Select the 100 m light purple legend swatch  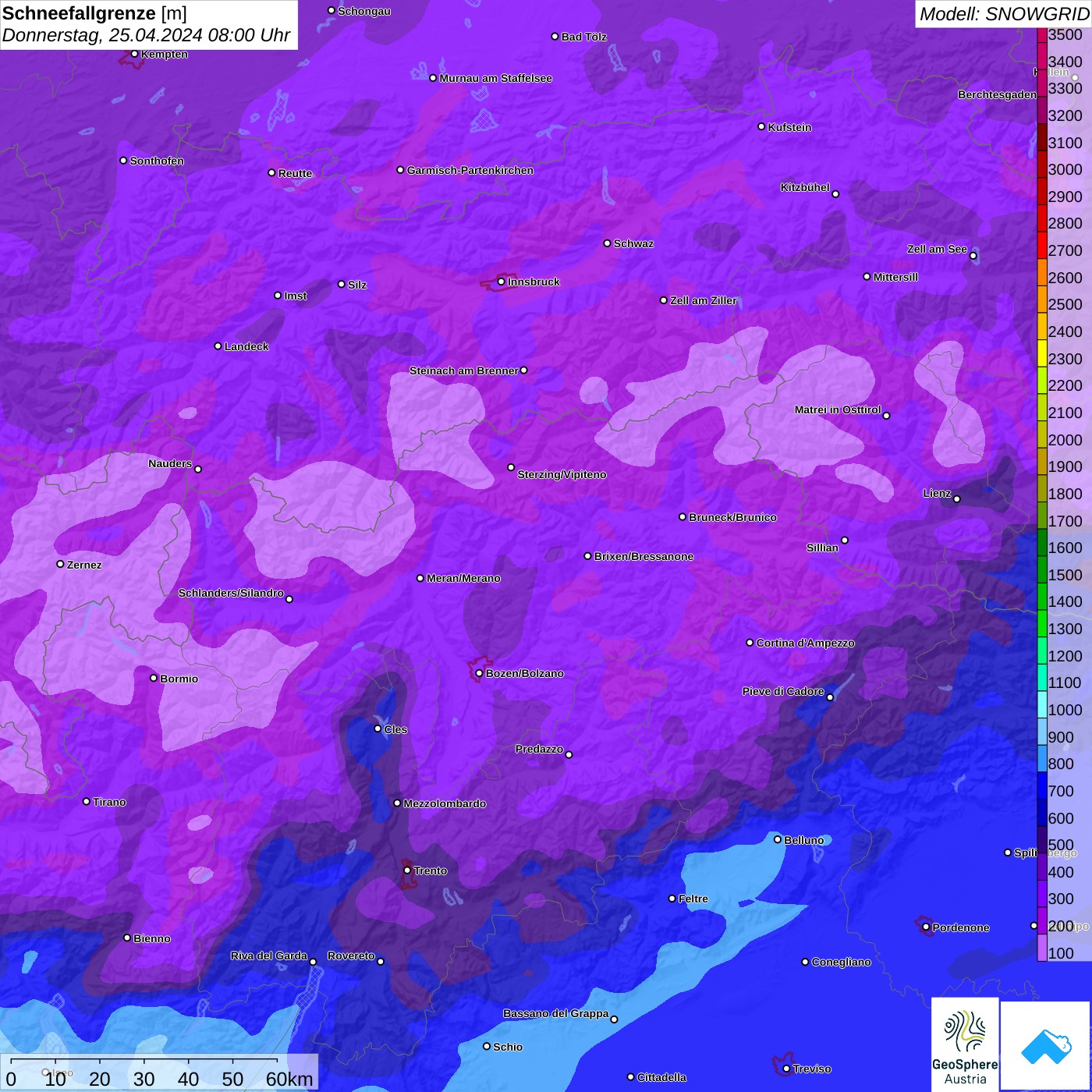tap(1042, 947)
